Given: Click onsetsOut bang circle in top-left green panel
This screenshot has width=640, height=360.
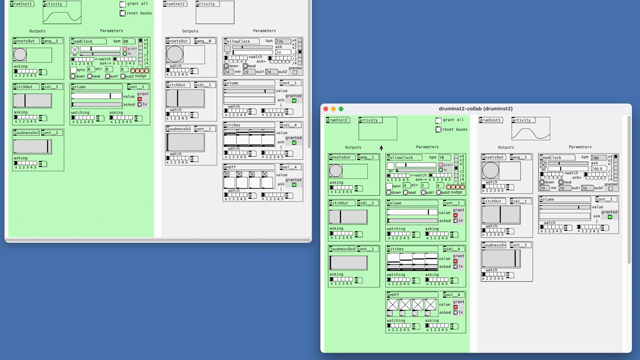Looking at the screenshot, I should tap(20, 54).
